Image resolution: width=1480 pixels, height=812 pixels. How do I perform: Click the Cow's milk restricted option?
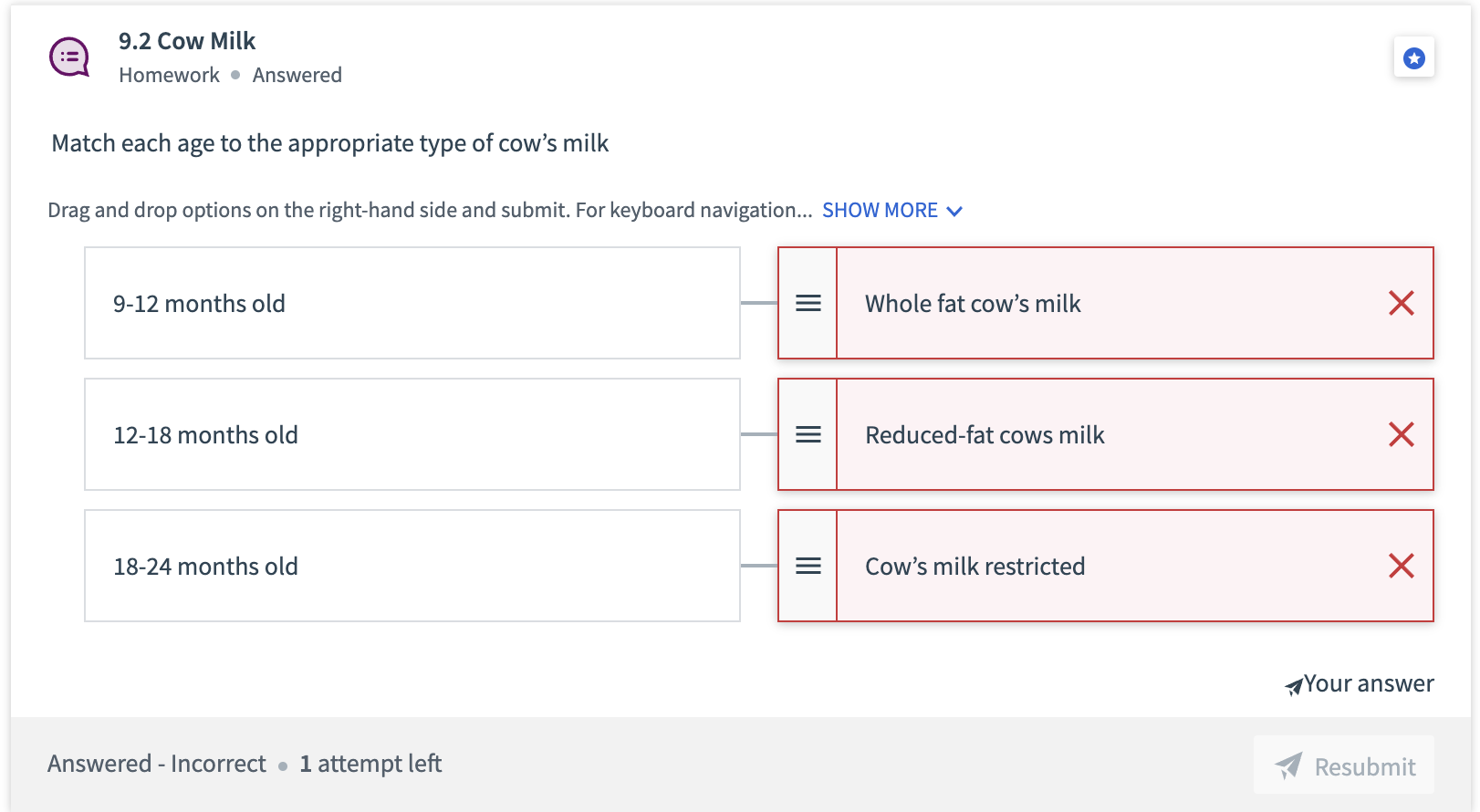pos(975,567)
